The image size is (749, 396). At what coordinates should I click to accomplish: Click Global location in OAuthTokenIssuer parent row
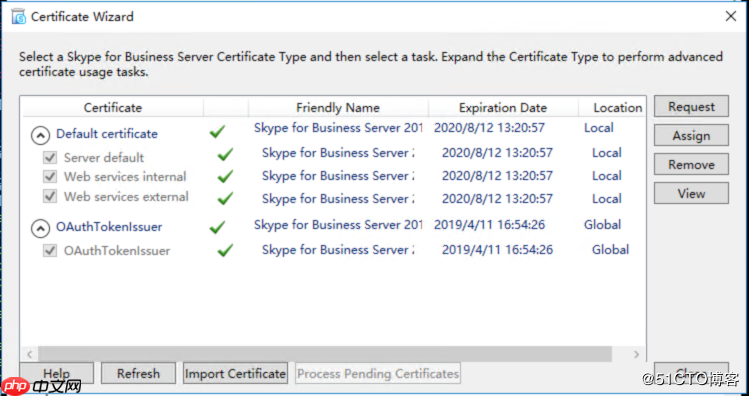coord(602,225)
